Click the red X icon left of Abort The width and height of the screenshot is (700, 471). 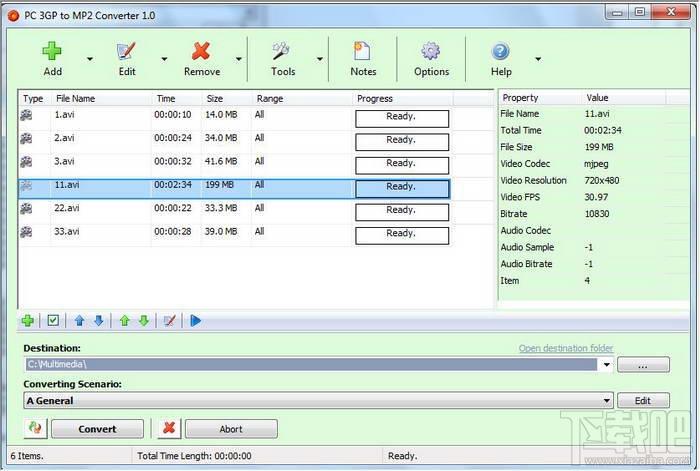[169, 428]
